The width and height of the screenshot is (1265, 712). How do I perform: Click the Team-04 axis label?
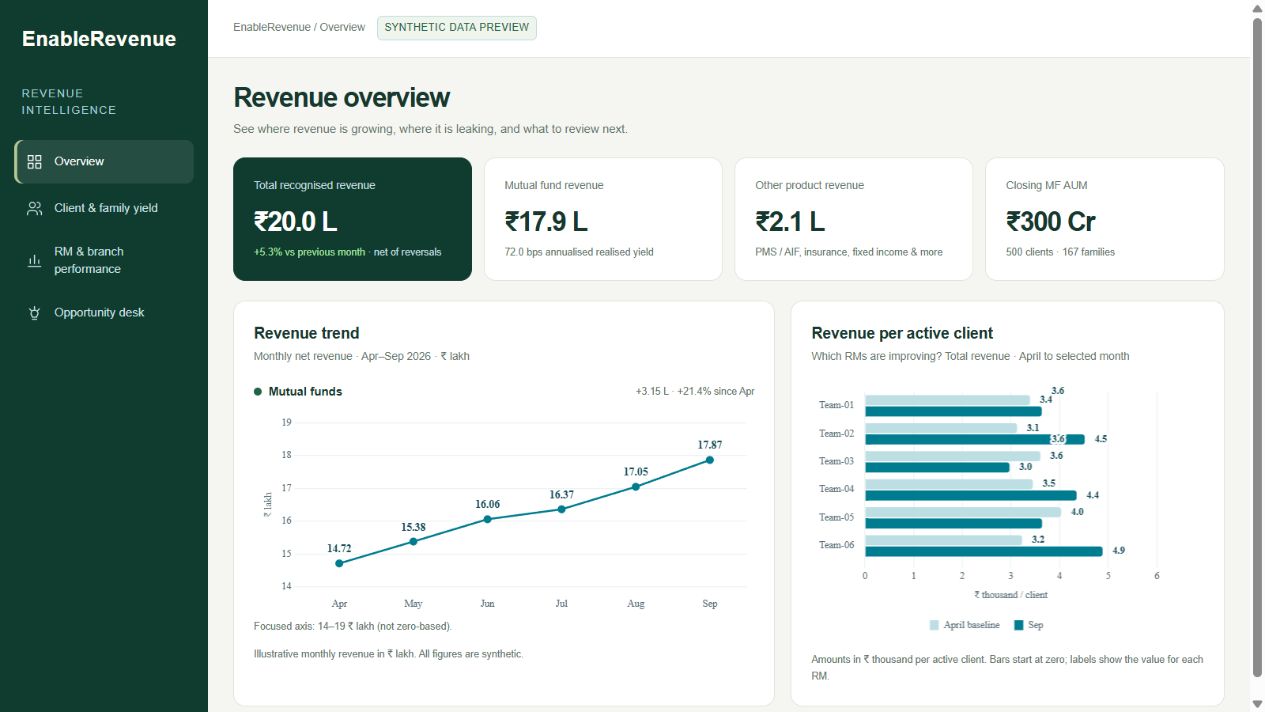(836, 489)
